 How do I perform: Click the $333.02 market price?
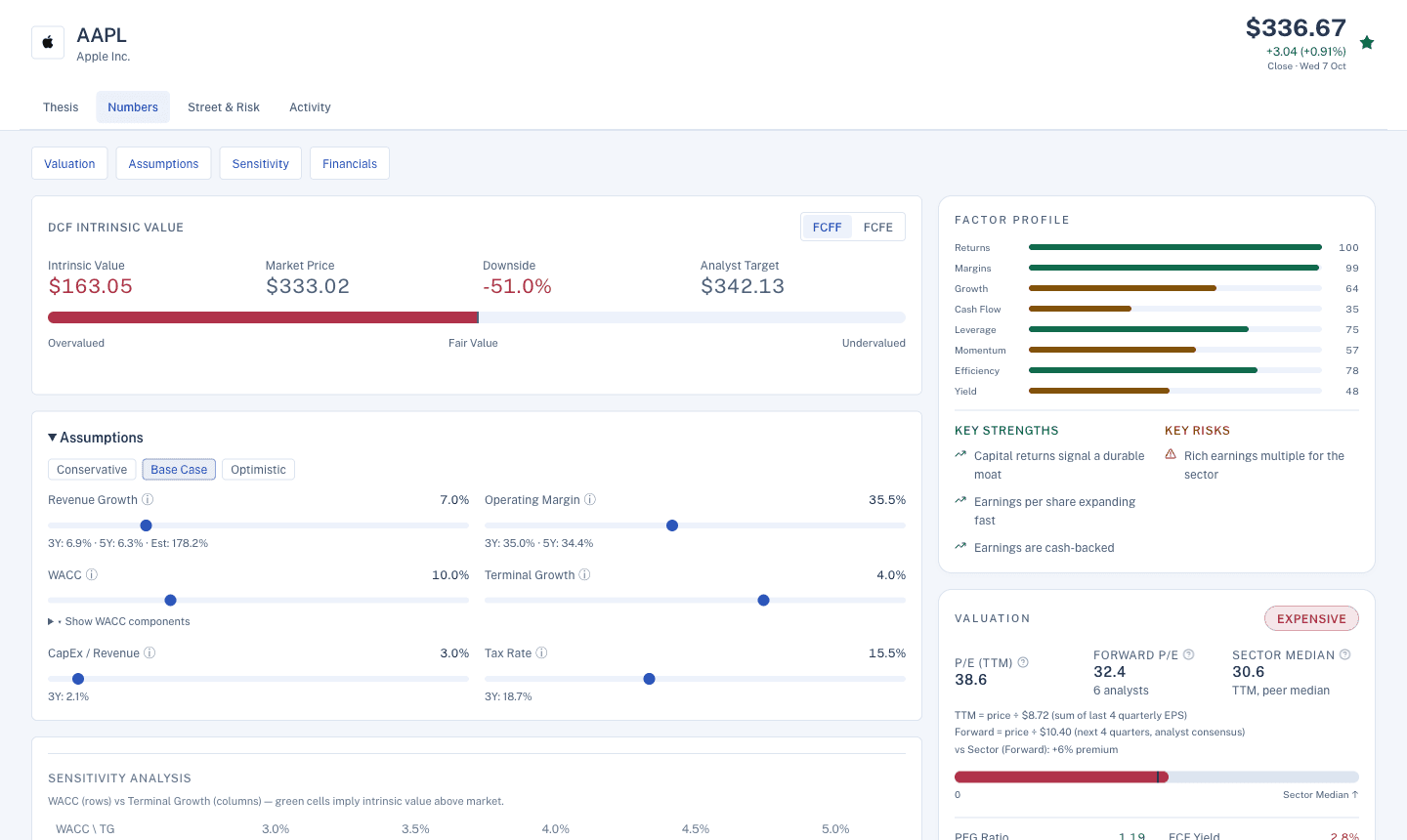tap(308, 286)
